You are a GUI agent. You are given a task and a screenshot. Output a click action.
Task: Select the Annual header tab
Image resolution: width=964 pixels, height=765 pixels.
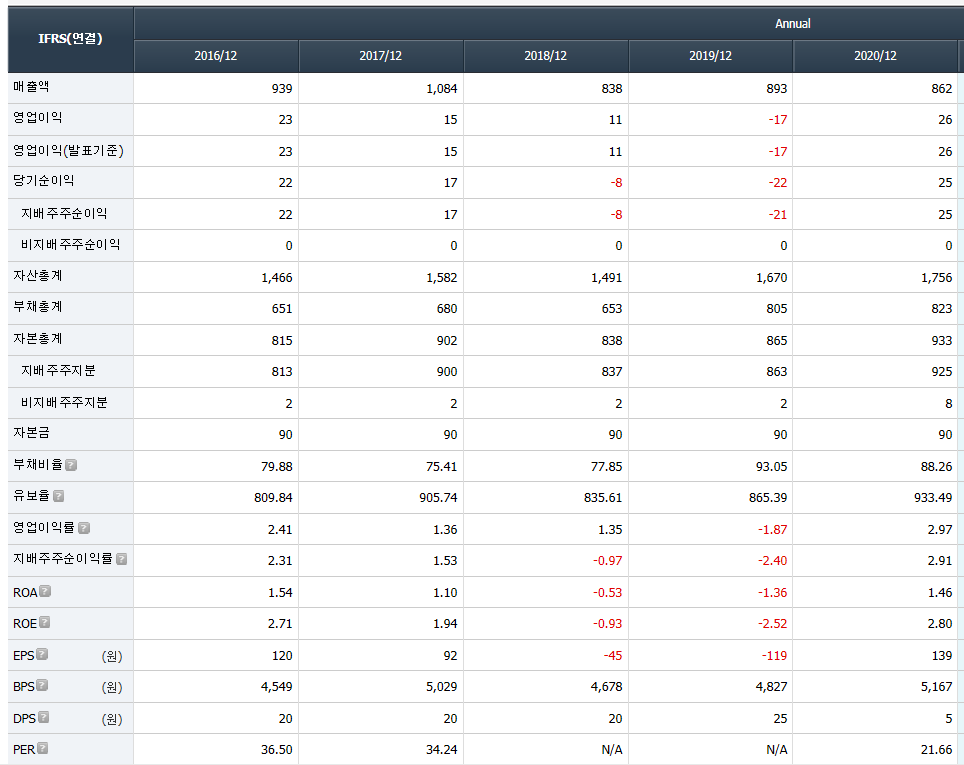[792, 24]
